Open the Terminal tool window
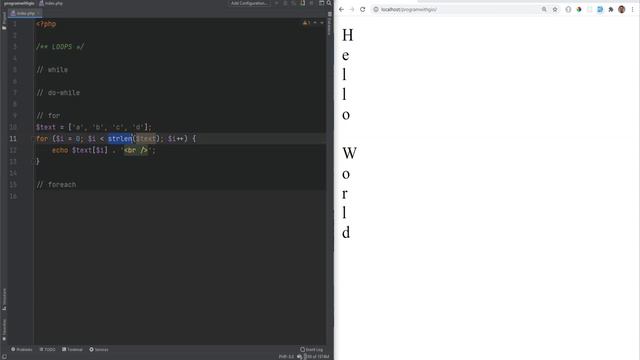Screen dimensions: 640x360 point(72,349)
